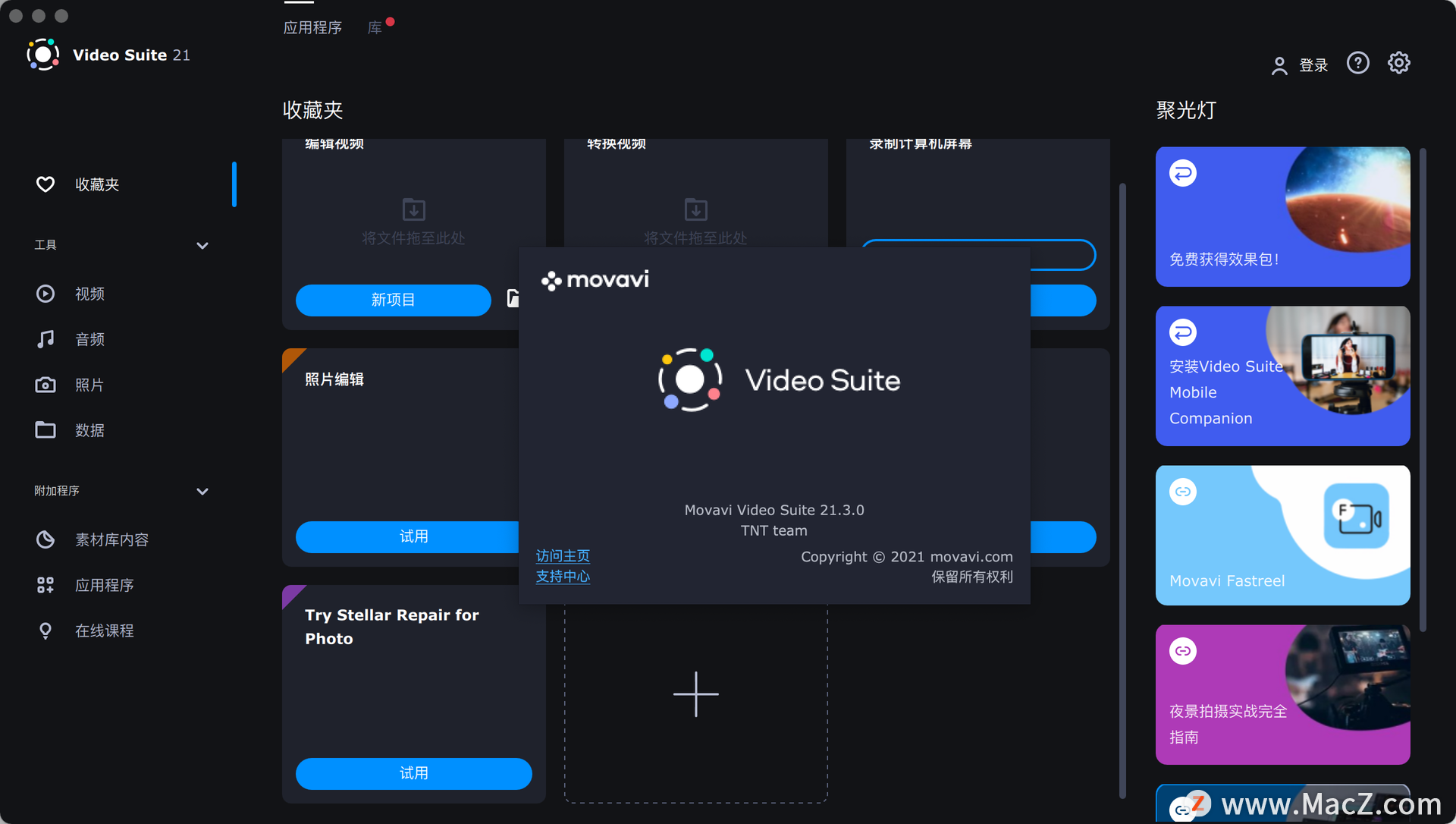Open the Movavi Fastreel card
This screenshot has height=824, width=1456.
tap(1282, 535)
